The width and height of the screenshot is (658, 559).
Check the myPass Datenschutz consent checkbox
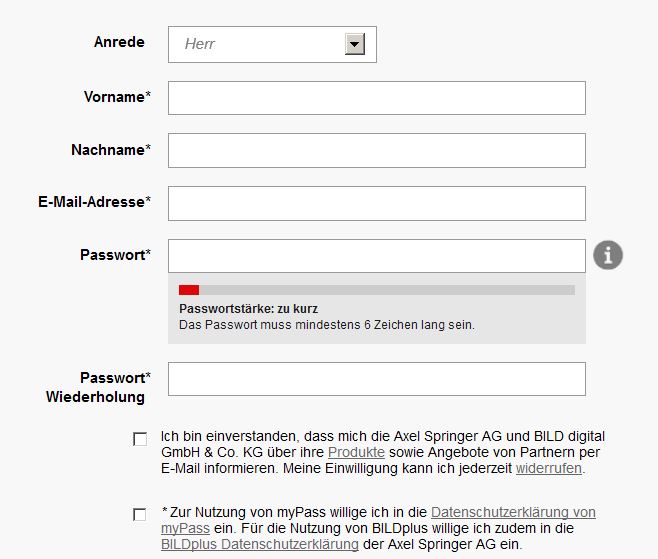(140, 515)
